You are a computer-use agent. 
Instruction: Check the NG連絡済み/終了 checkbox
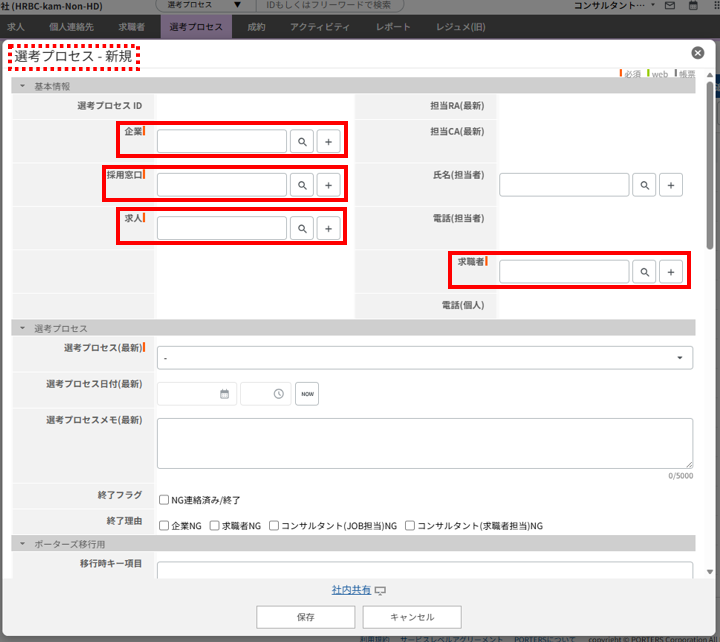[164, 500]
